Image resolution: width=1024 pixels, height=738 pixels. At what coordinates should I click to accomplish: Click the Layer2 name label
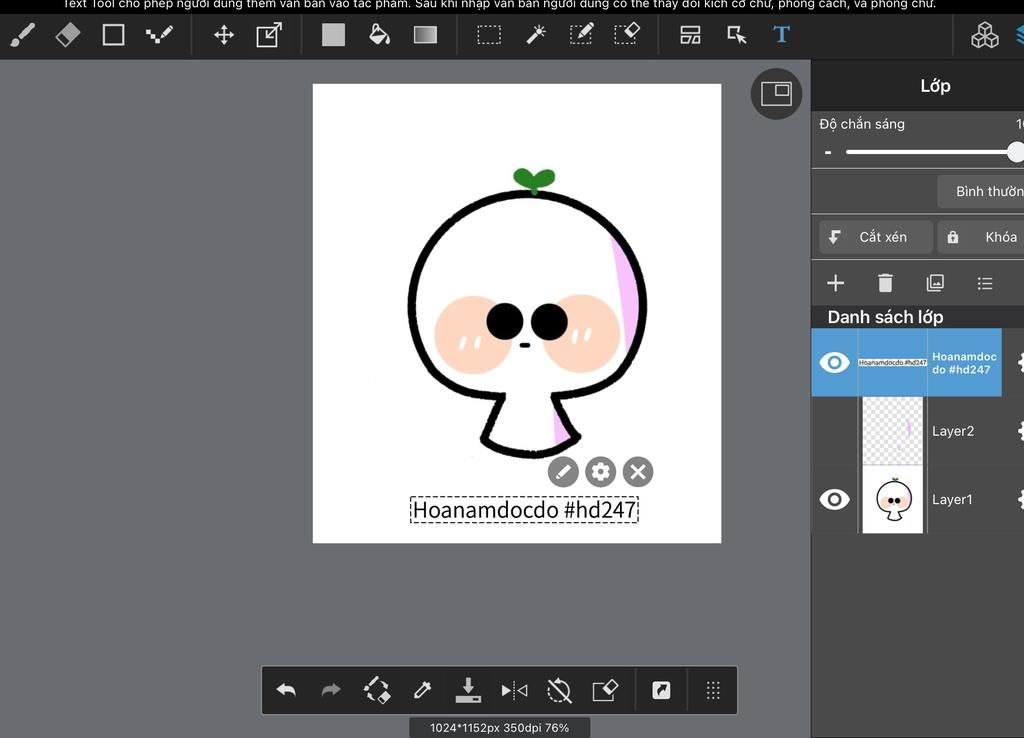click(x=953, y=431)
